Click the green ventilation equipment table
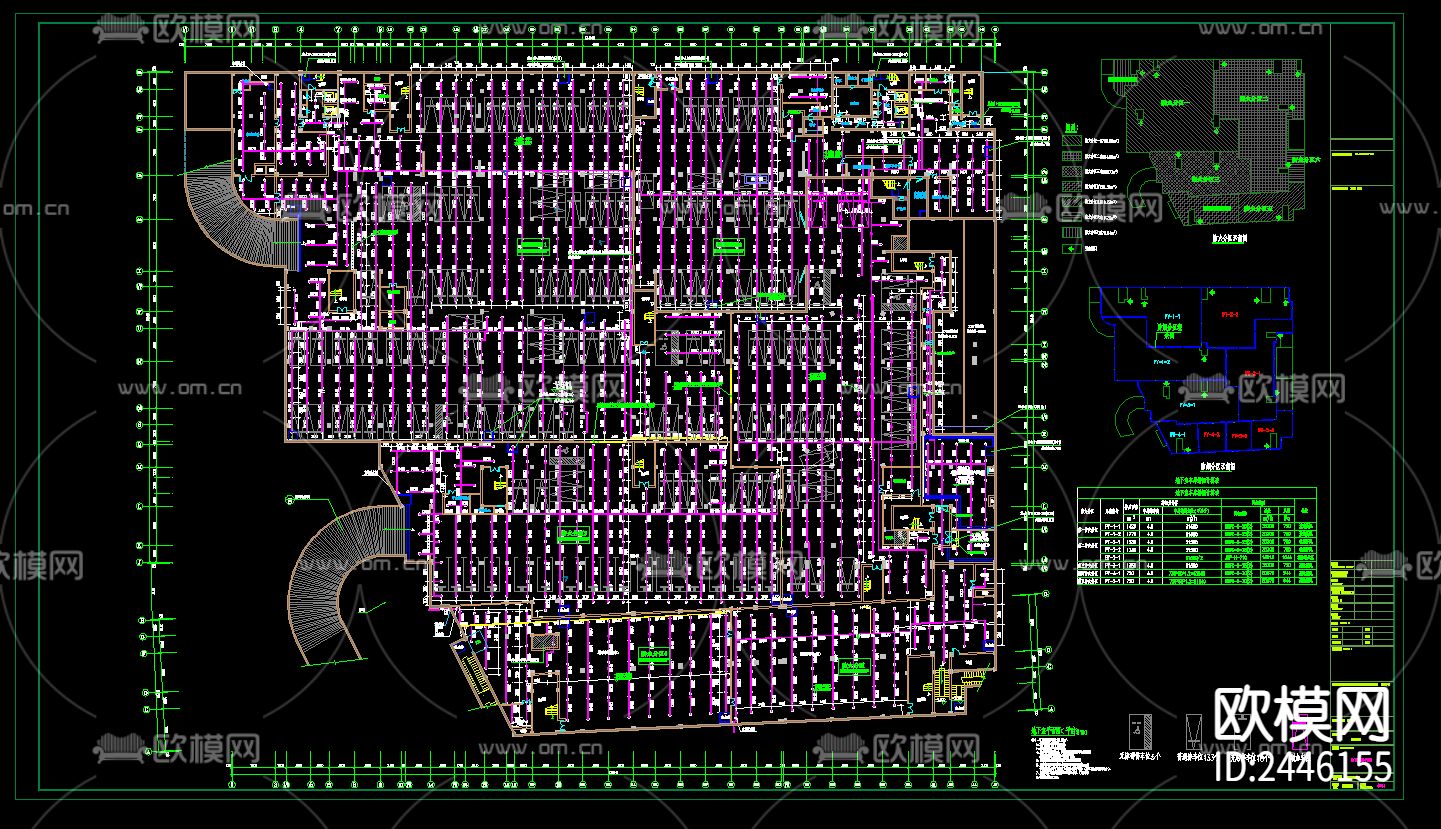Screen dimensions: 1441x829 click(1196, 538)
